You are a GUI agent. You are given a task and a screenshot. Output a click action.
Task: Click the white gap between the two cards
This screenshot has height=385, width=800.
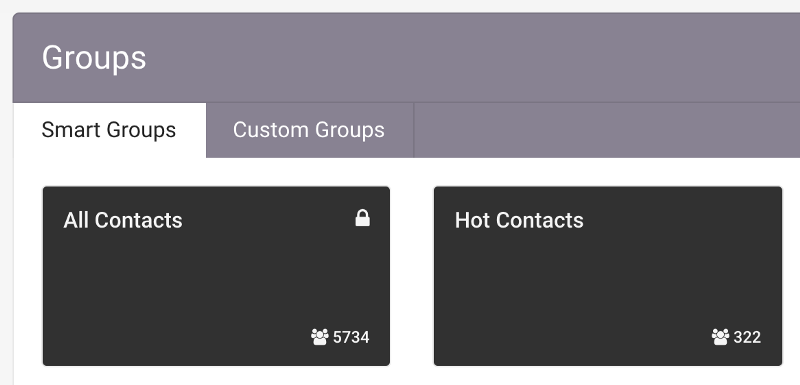(412, 276)
